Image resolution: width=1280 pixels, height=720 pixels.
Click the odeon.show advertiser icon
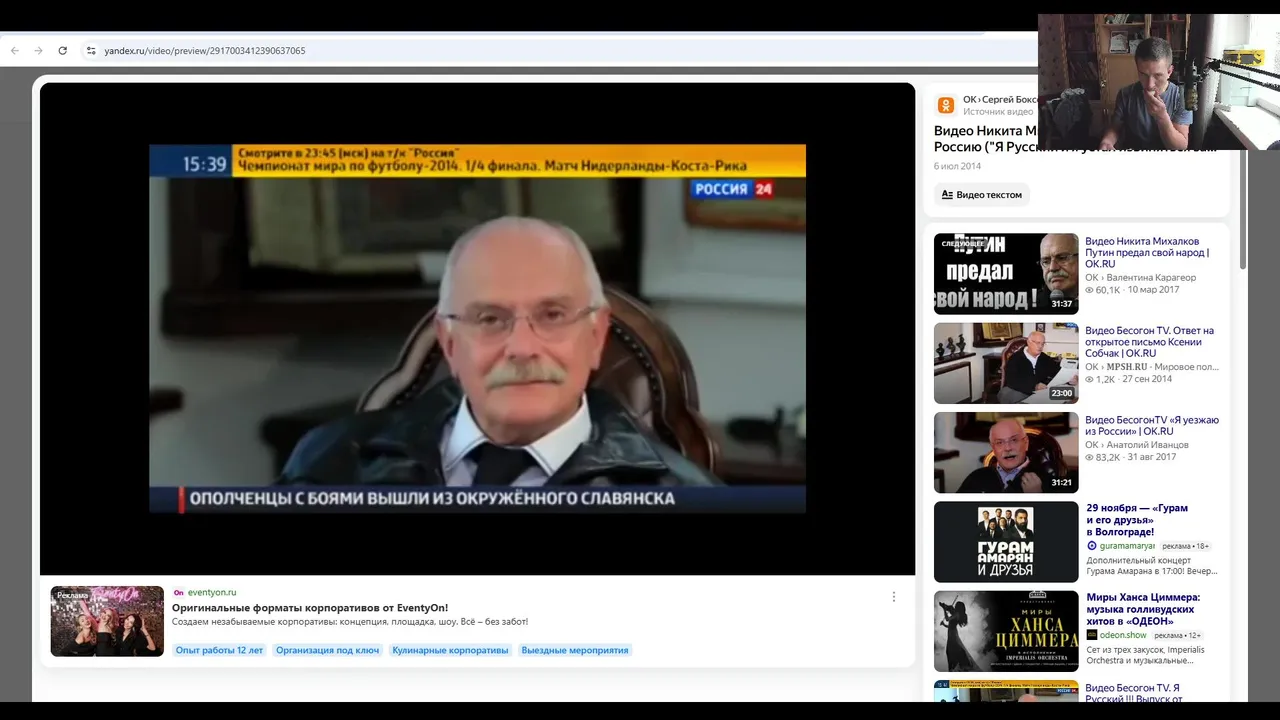tap(1092, 635)
